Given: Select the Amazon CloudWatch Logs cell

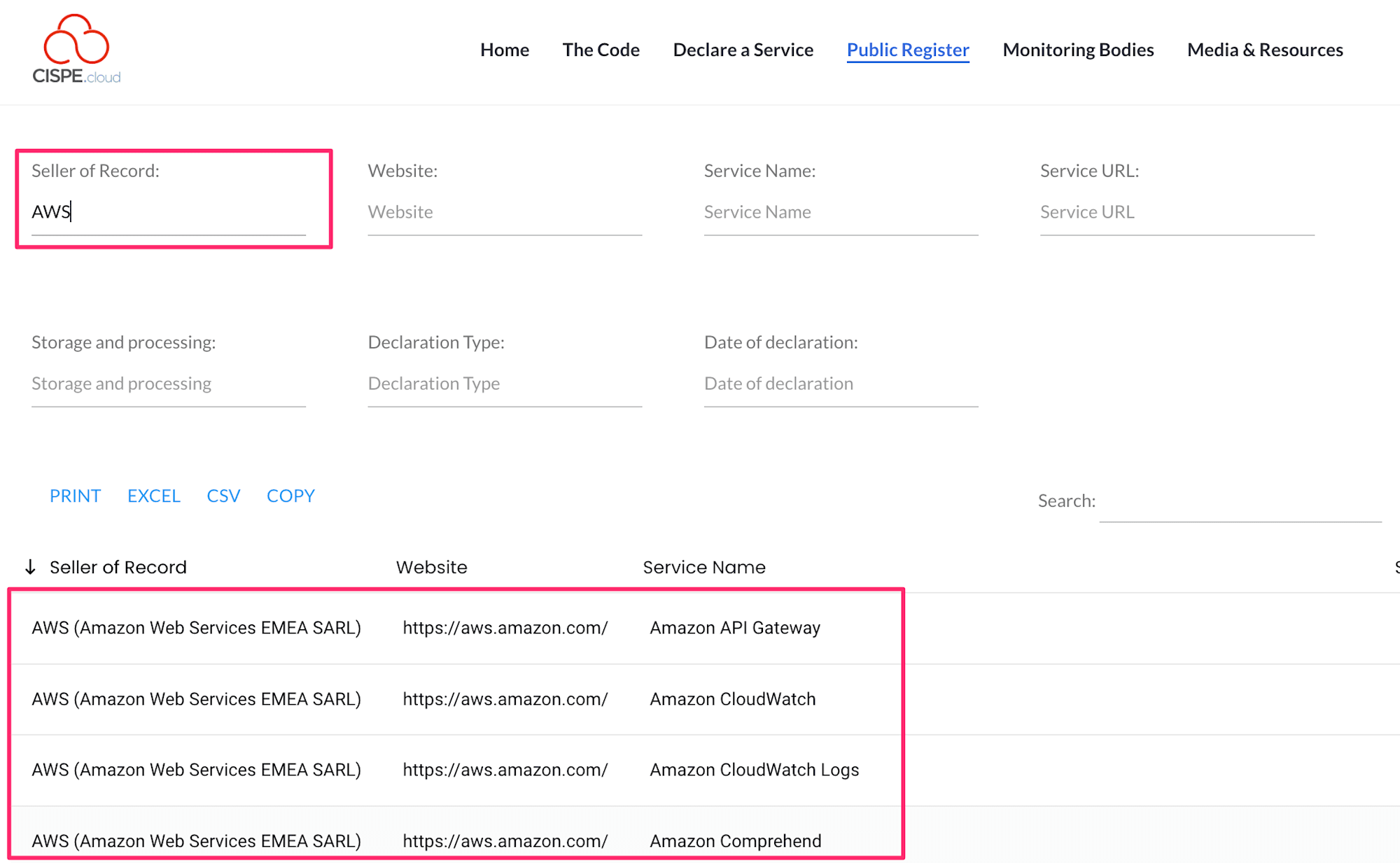Looking at the screenshot, I should (x=755, y=770).
